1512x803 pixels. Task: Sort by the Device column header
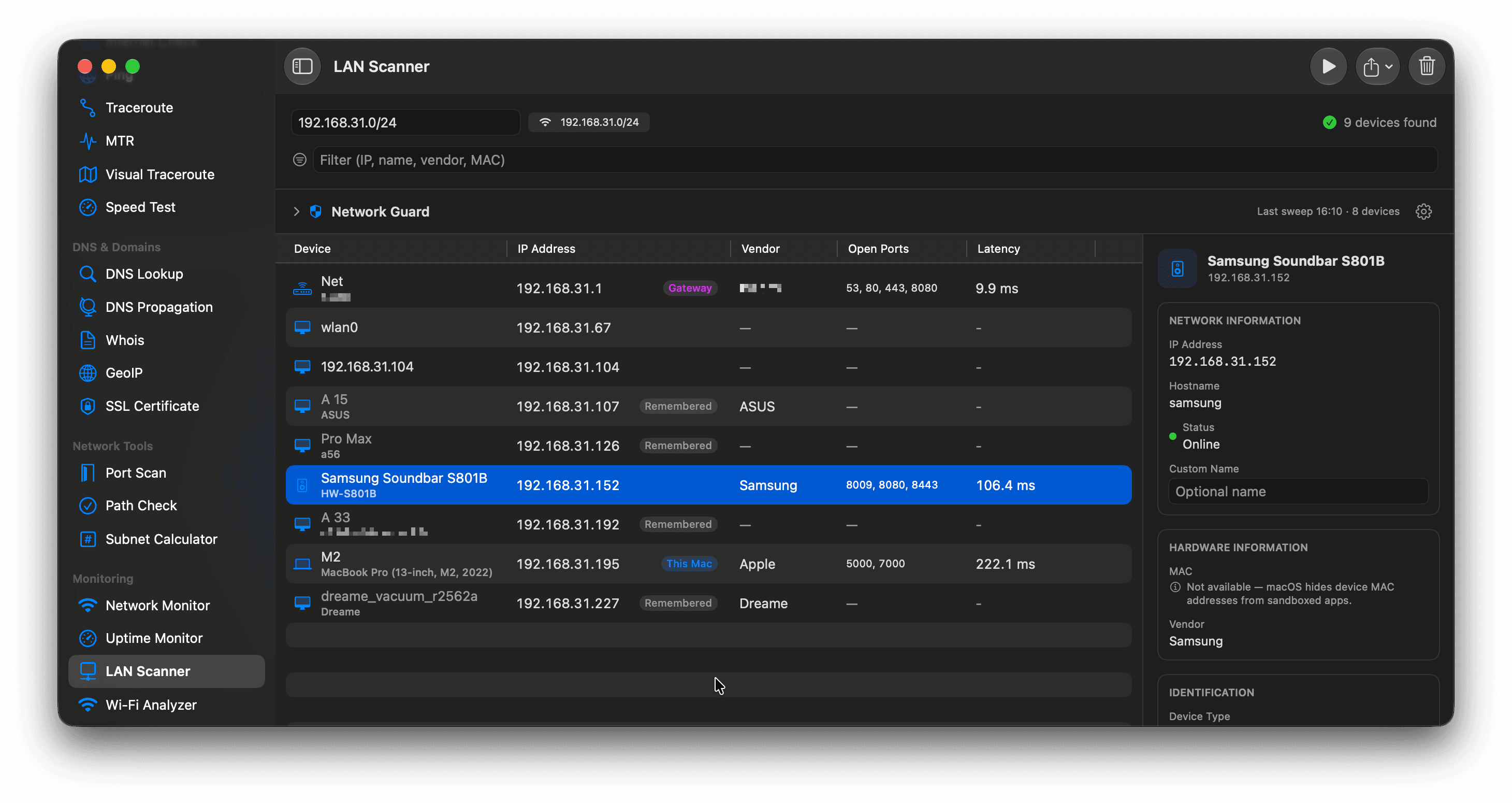pyautogui.click(x=312, y=249)
